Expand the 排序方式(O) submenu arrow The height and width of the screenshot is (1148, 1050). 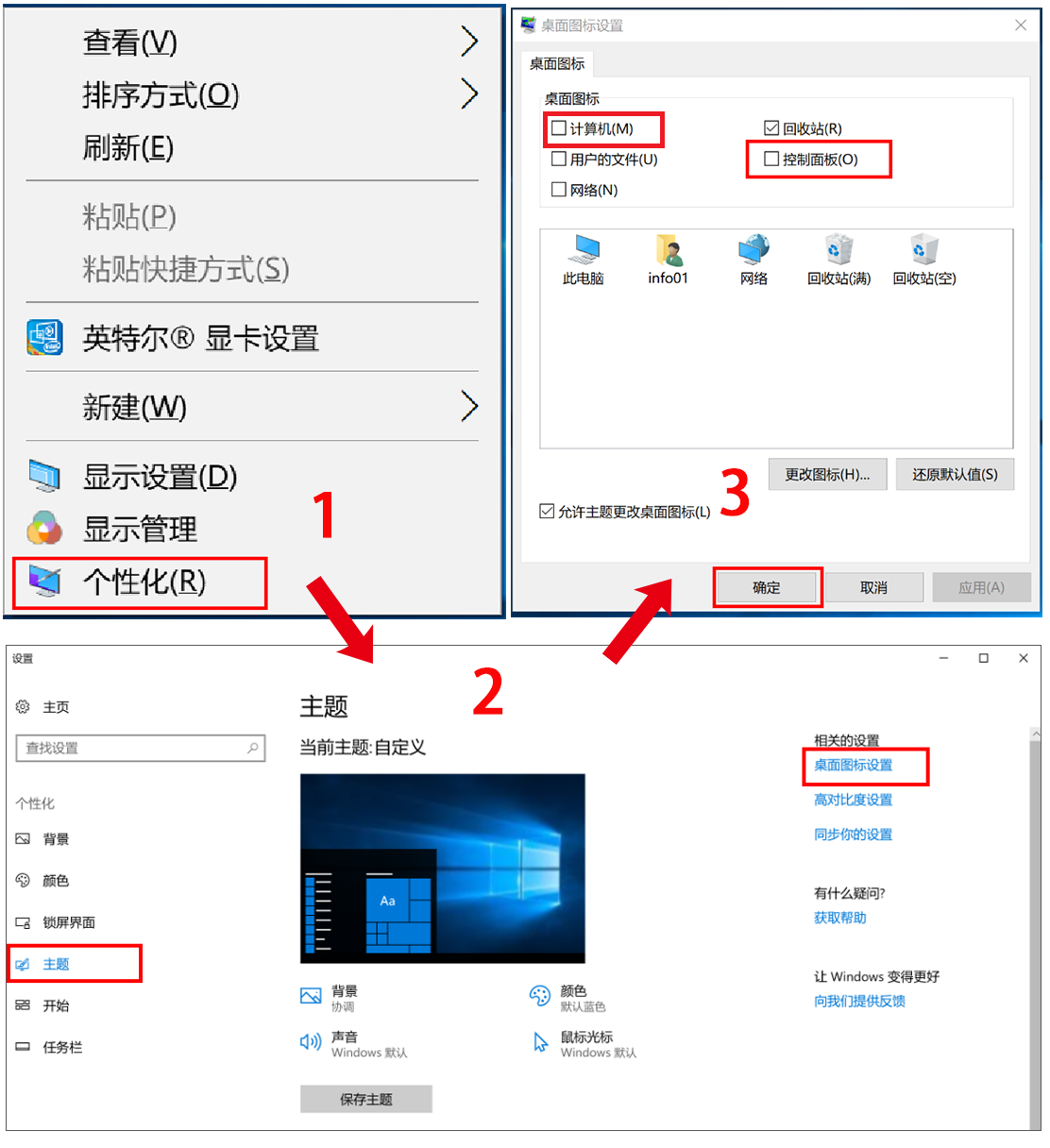469,93
